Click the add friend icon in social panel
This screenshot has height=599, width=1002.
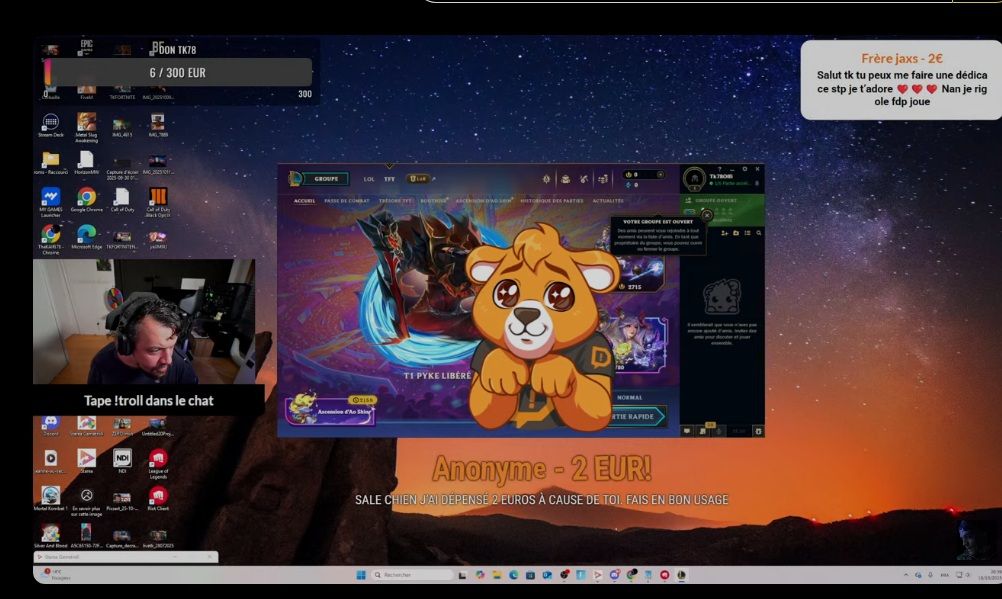pos(725,233)
